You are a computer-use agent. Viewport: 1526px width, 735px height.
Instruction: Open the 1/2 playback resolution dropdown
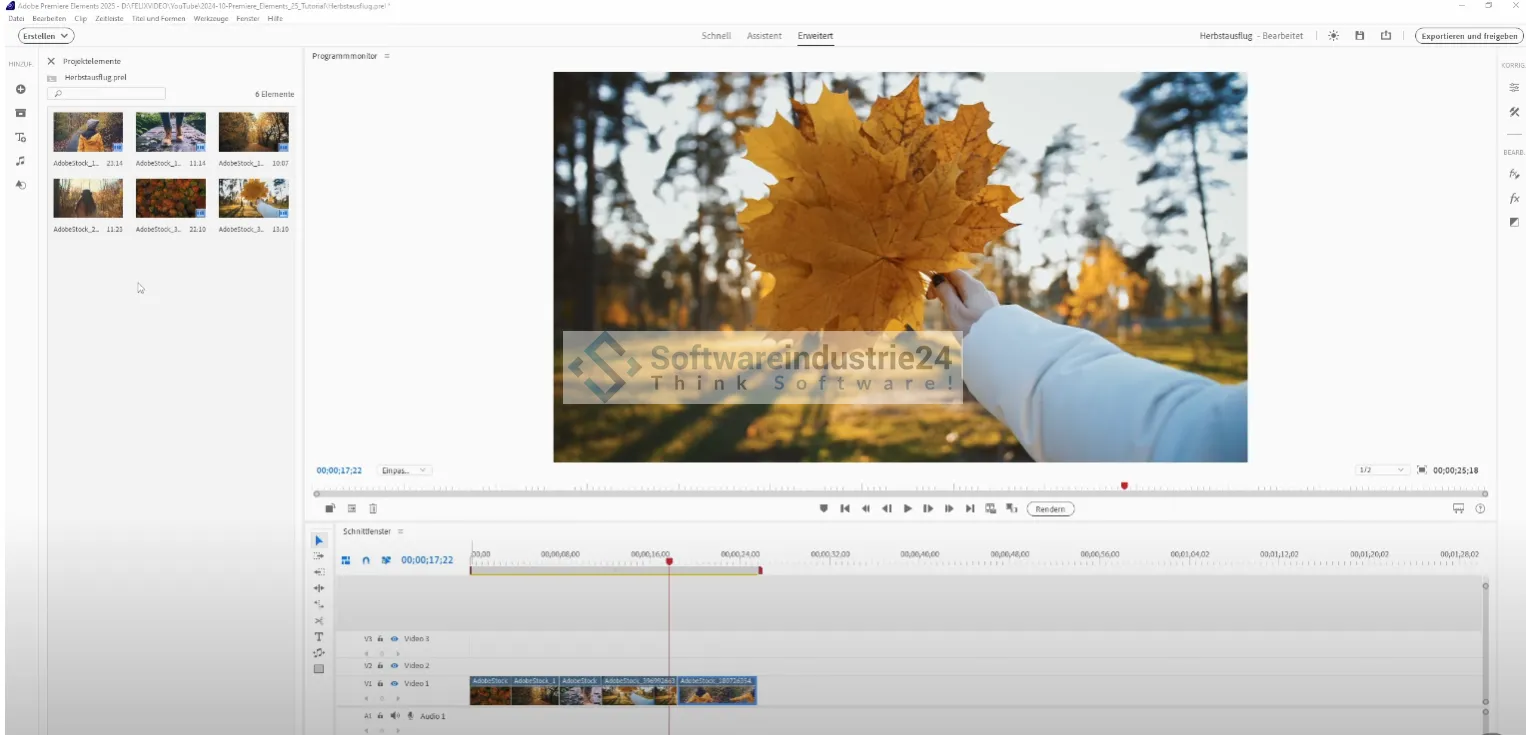tap(1382, 470)
